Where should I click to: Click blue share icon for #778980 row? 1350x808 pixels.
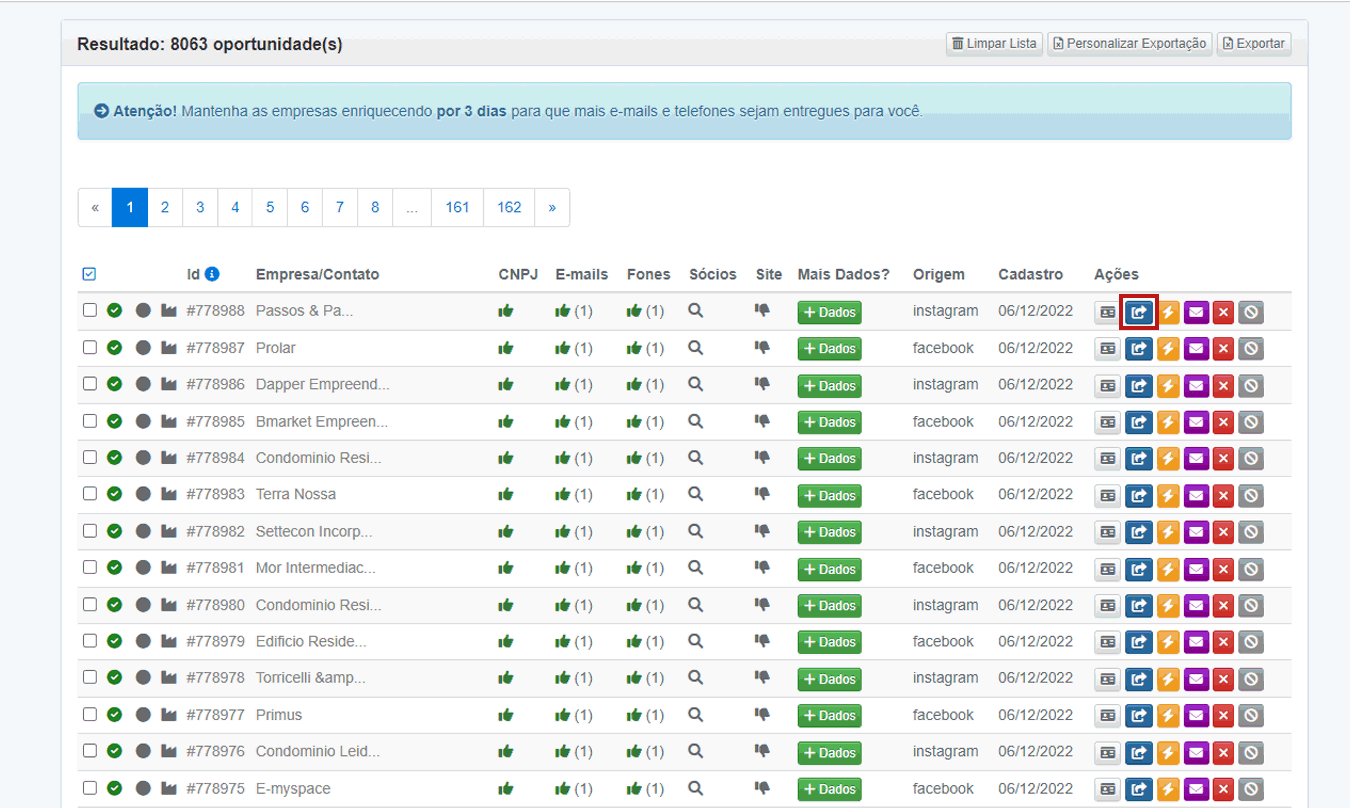click(x=1139, y=606)
